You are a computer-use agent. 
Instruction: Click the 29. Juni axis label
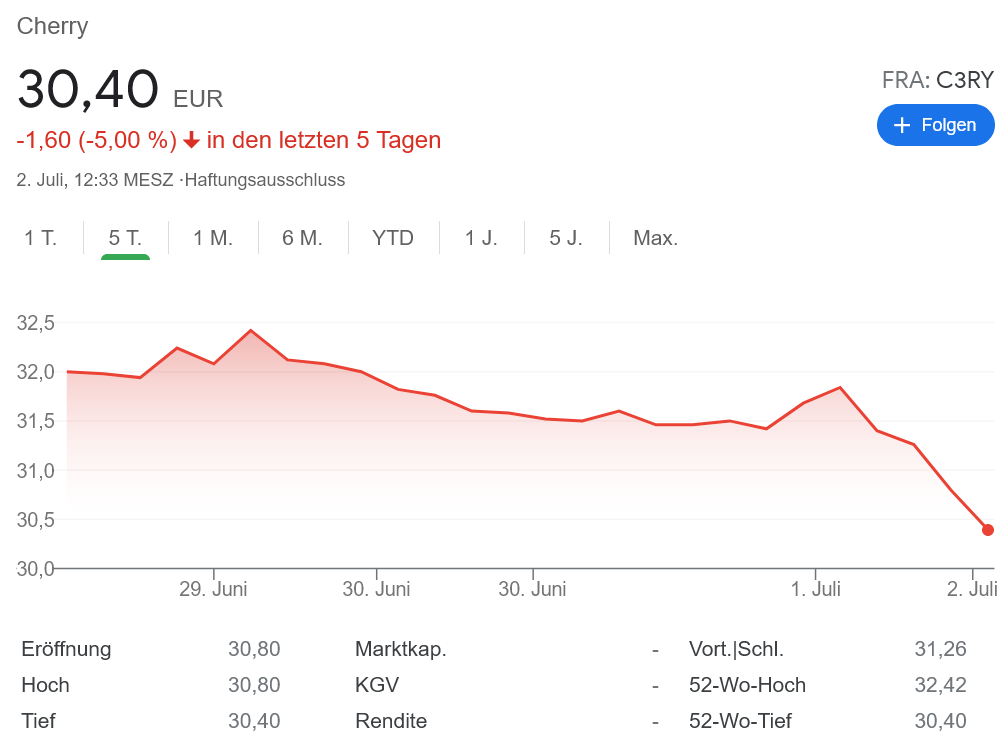[213, 589]
